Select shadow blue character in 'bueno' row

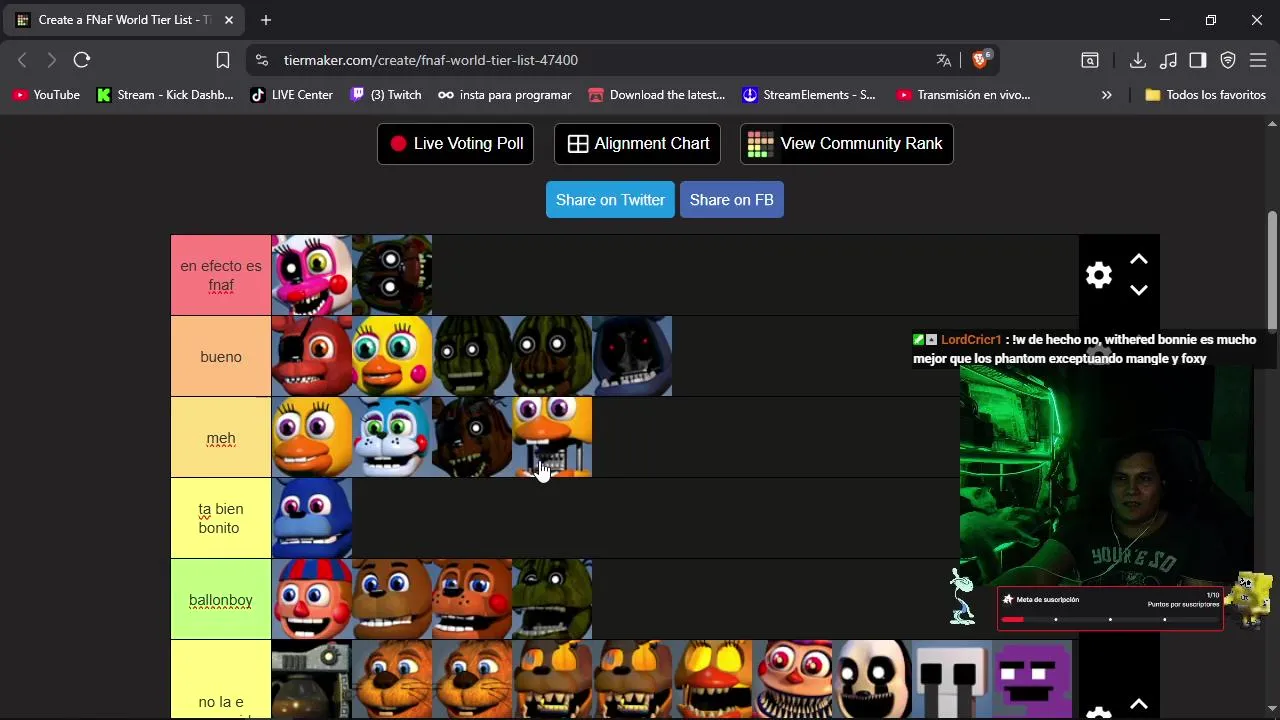[632, 357]
